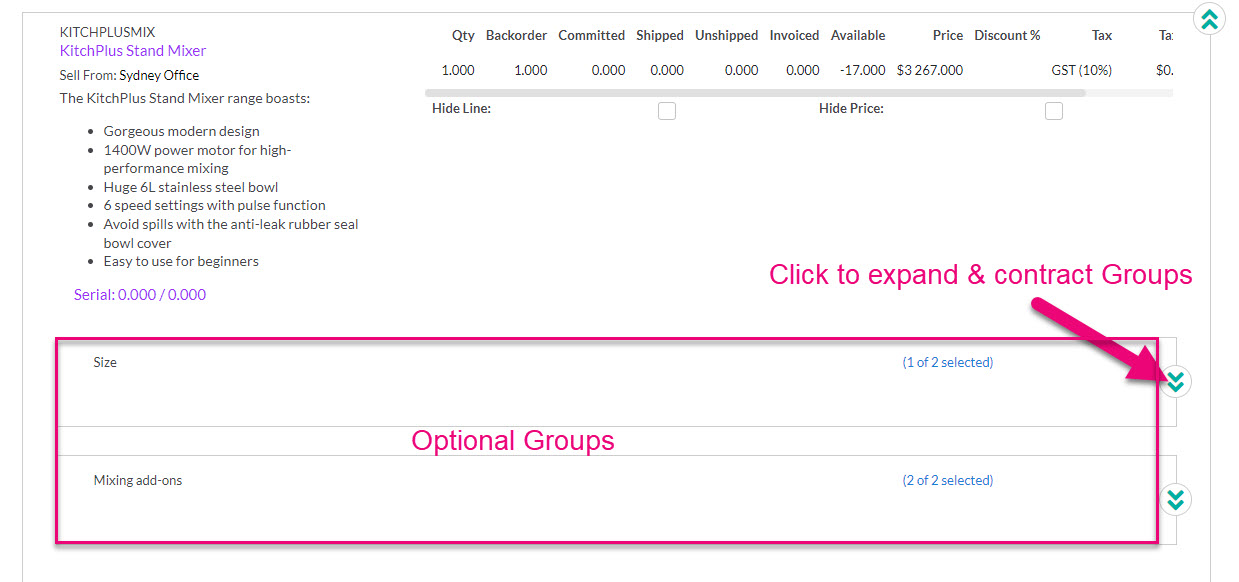Click the Invoiced column header
The width and height of the screenshot is (1239, 582).
(795, 36)
